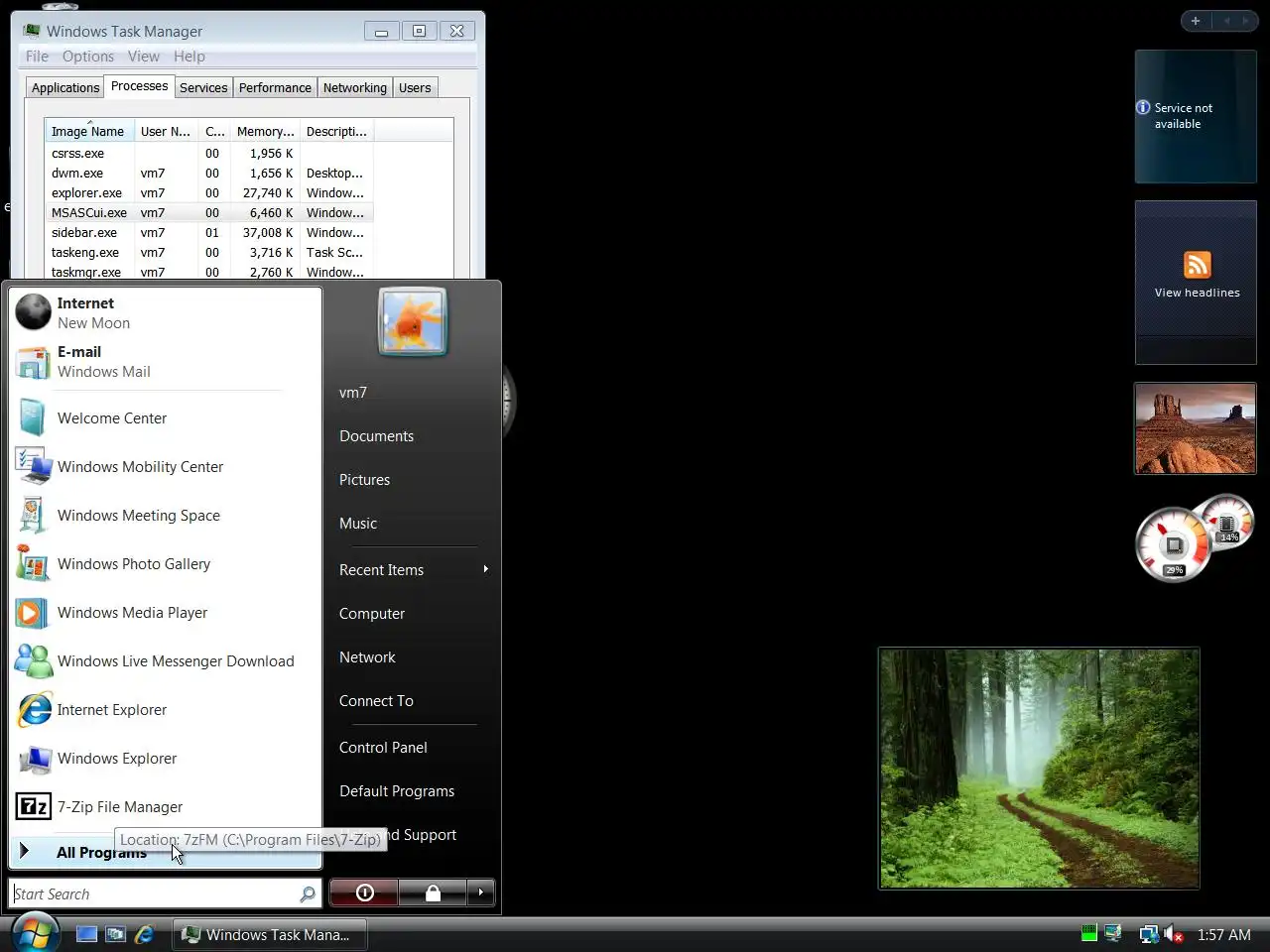The height and width of the screenshot is (952, 1270).
Task: Expand All Programs in the Start menu
Action: (x=166, y=852)
